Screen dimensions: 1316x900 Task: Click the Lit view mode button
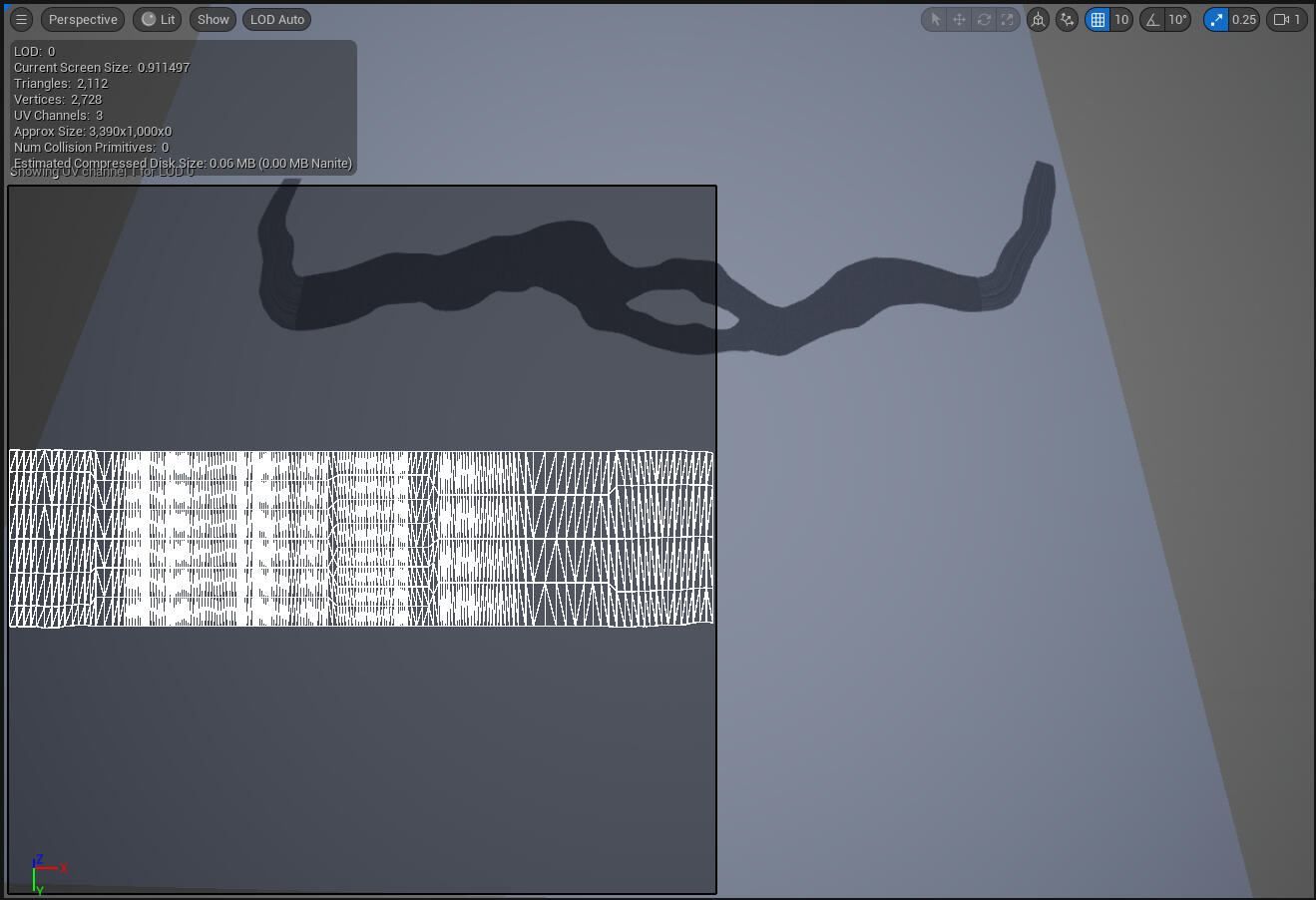[x=159, y=20]
